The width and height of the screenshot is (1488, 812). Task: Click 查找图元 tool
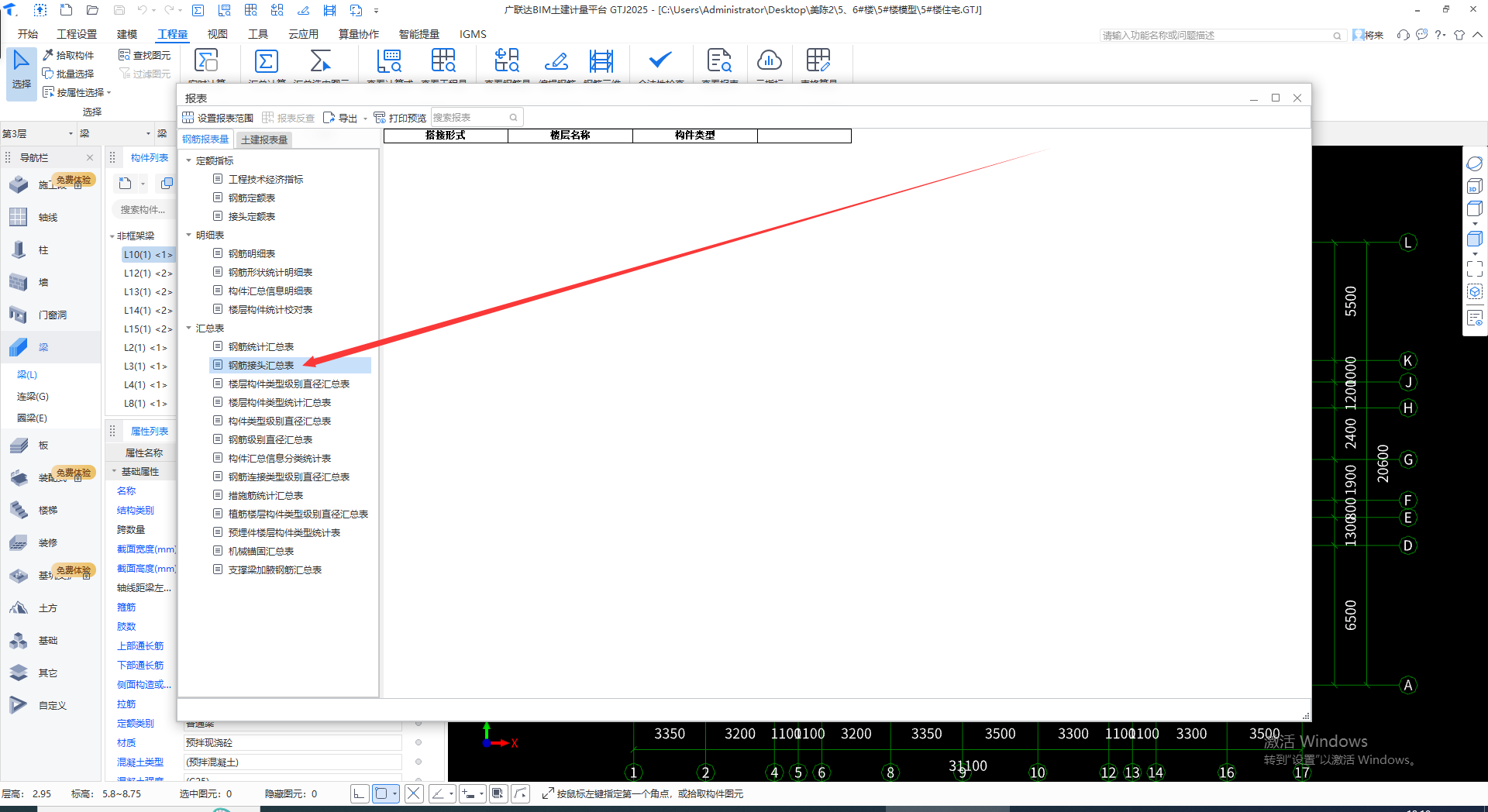point(144,55)
